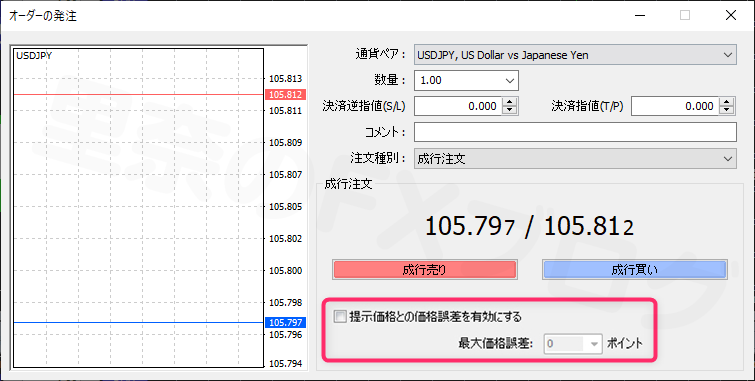Click into the コメント text field
The height and width of the screenshot is (381, 755).
click(575, 132)
